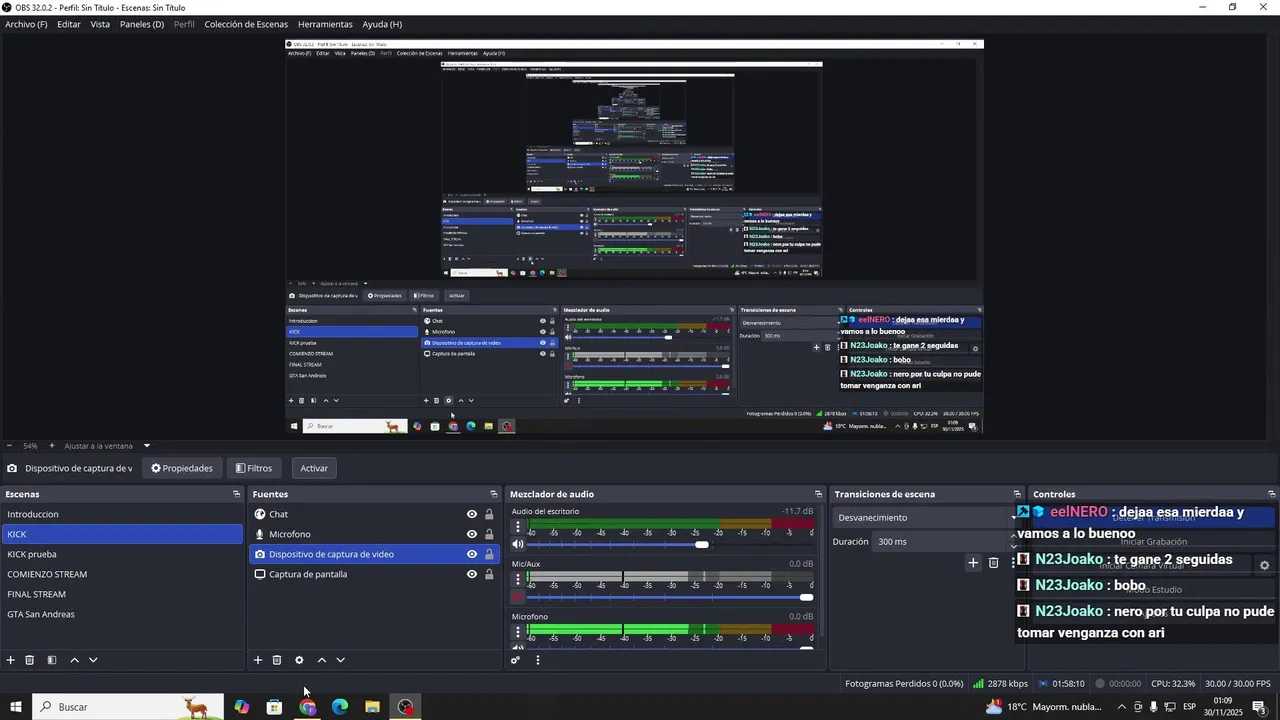Move the selected scene up
Screen dimensions: 1280x720
click(74, 660)
